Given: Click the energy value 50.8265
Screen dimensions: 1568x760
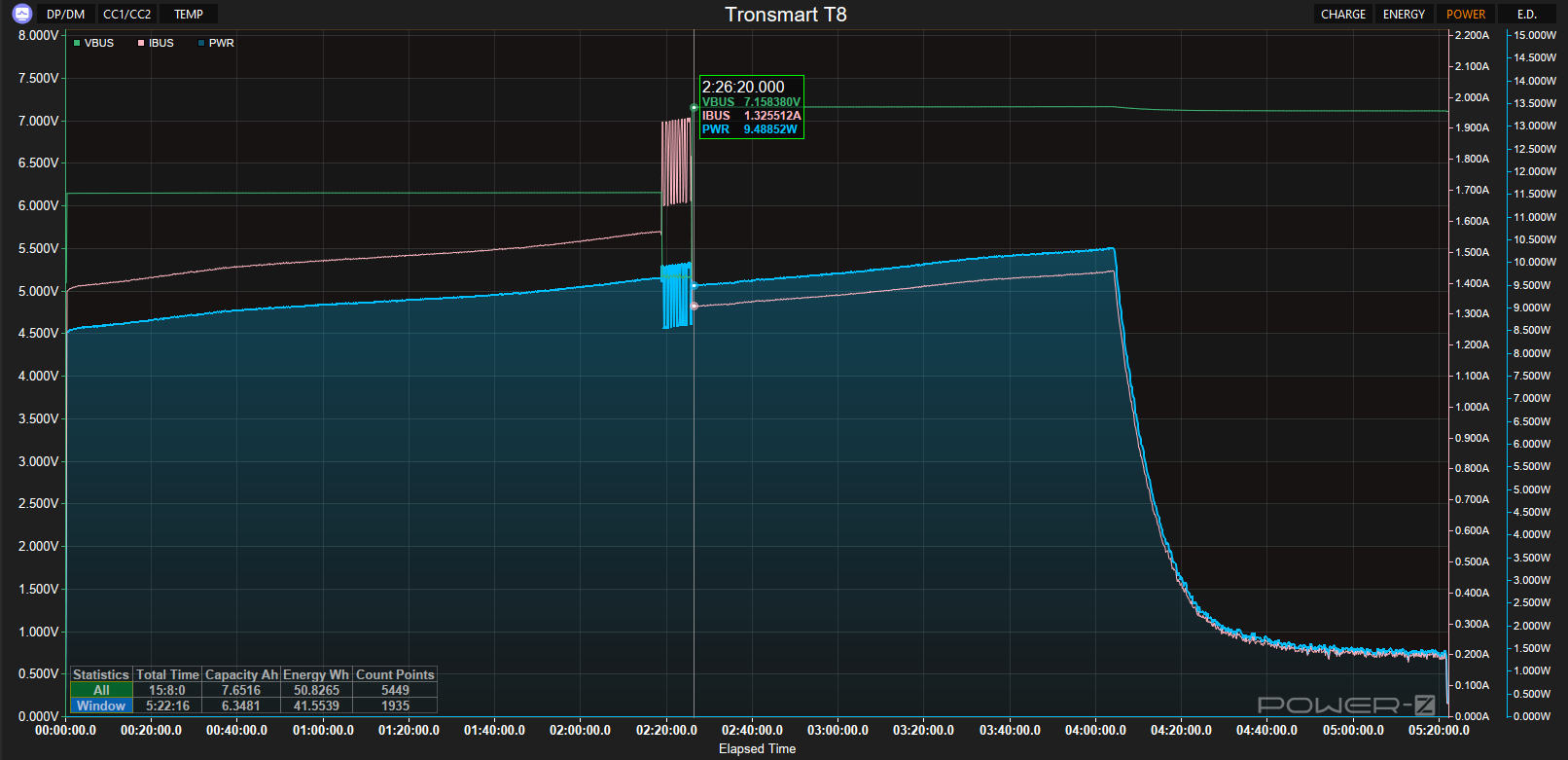Looking at the screenshot, I should (x=316, y=690).
